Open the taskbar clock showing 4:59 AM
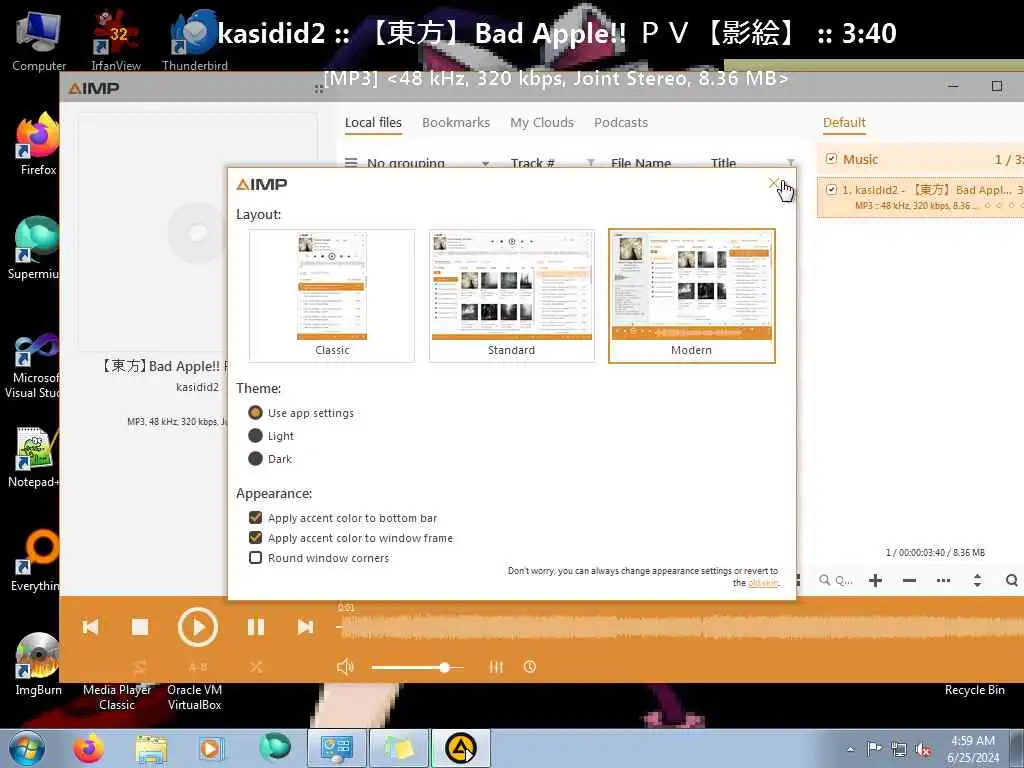The image size is (1024, 768). [973, 749]
